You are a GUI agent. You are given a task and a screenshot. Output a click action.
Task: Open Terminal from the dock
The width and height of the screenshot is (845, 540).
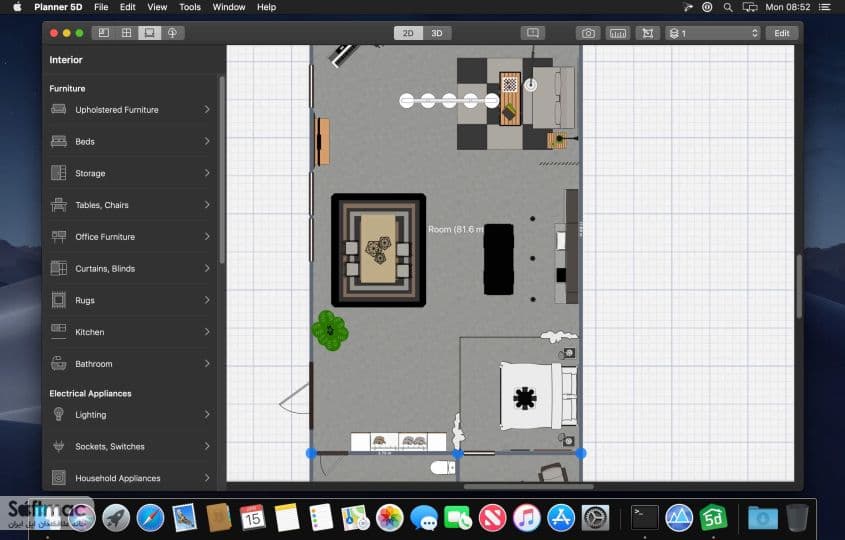tap(645, 518)
